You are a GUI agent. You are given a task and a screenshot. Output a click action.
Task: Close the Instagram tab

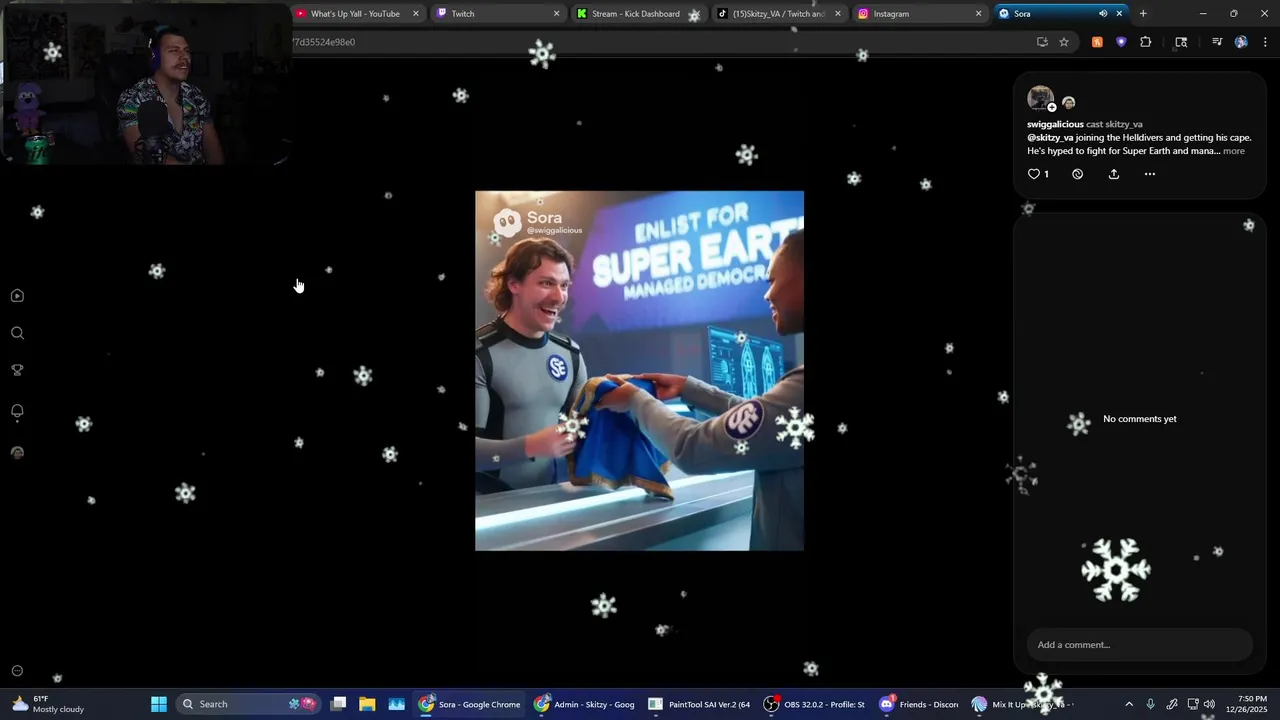[x=979, y=14]
